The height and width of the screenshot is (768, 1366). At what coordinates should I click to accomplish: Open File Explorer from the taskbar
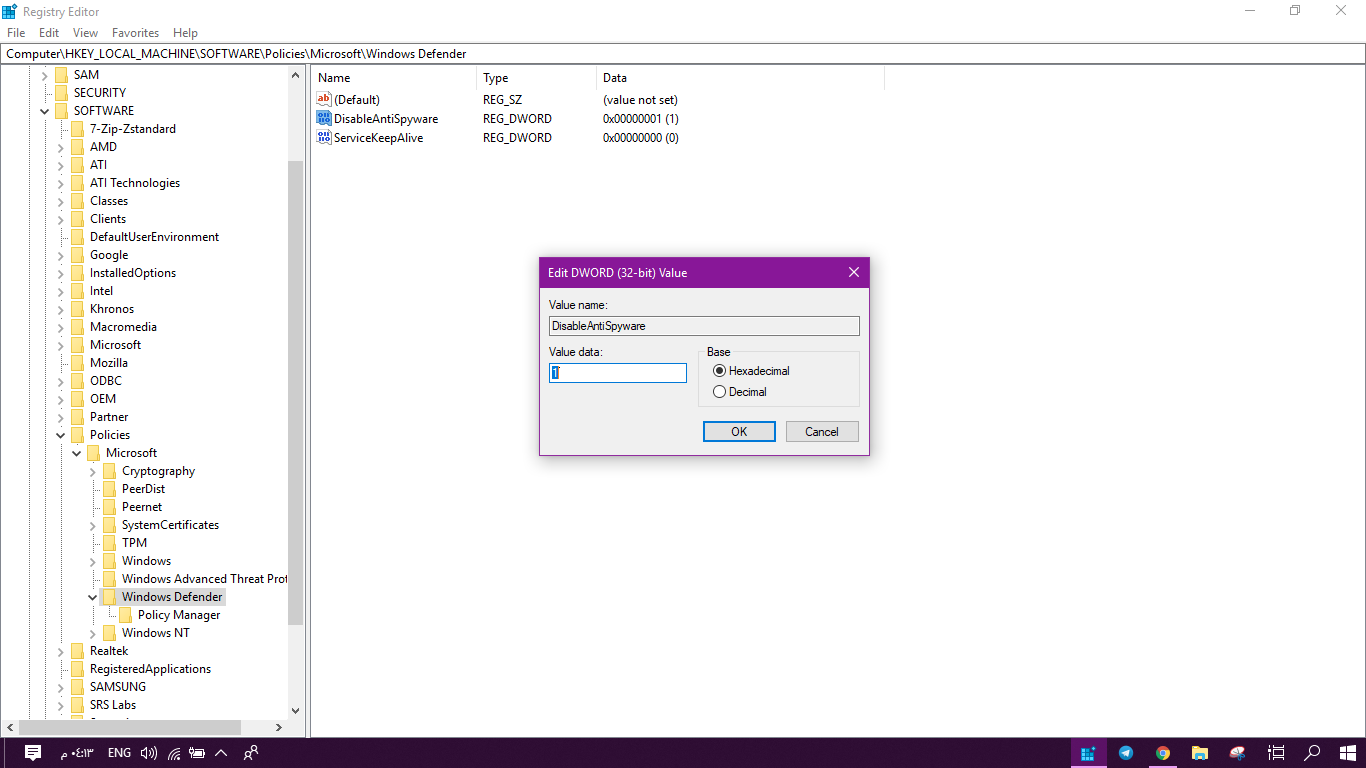[x=1200, y=753]
